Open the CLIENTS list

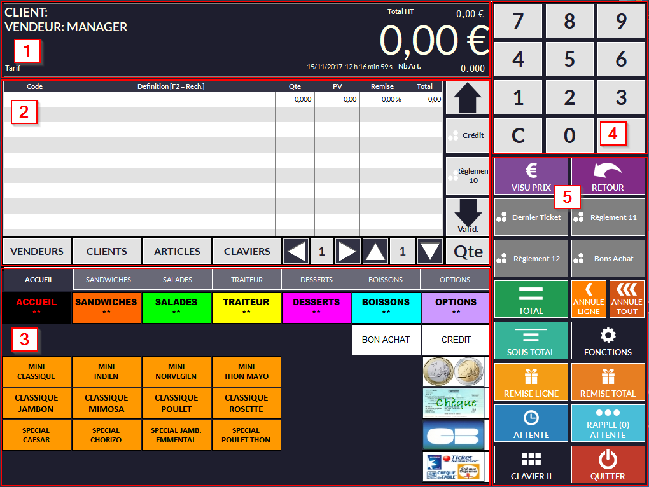[x=106, y=251]
